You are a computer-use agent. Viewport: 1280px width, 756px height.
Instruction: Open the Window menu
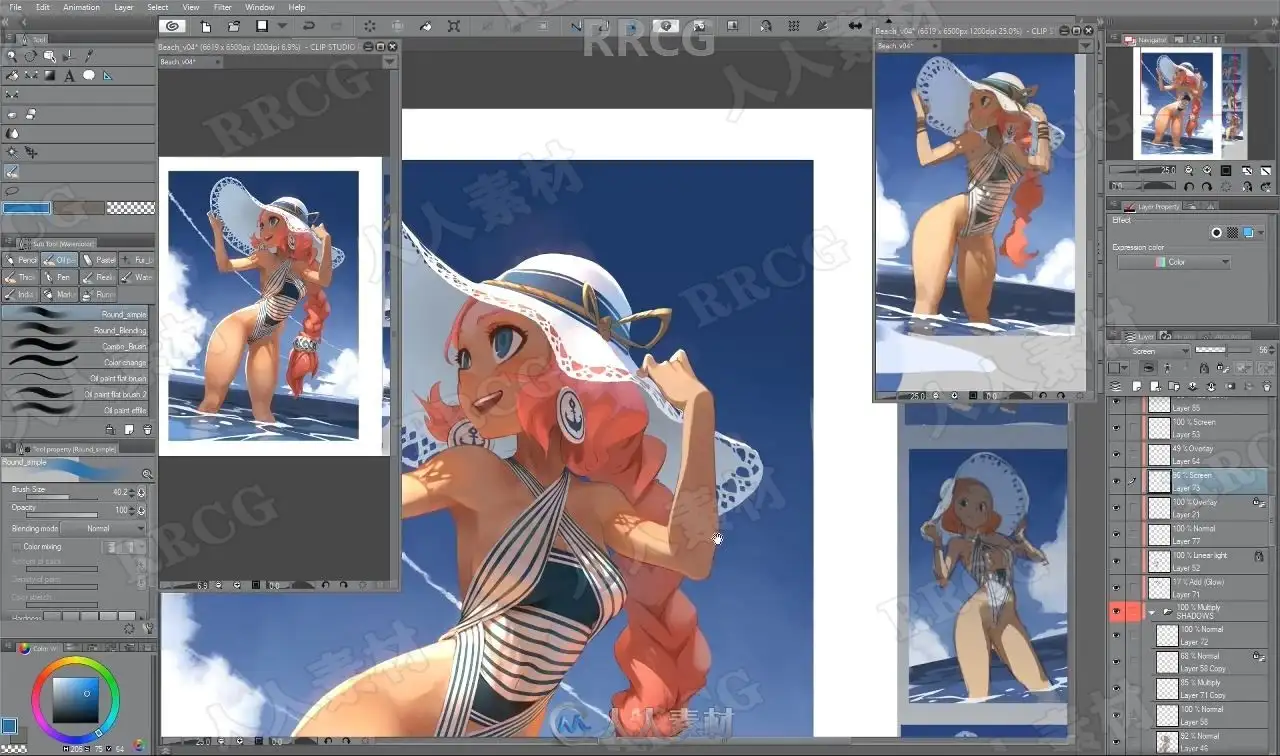(x=260, y=7)
